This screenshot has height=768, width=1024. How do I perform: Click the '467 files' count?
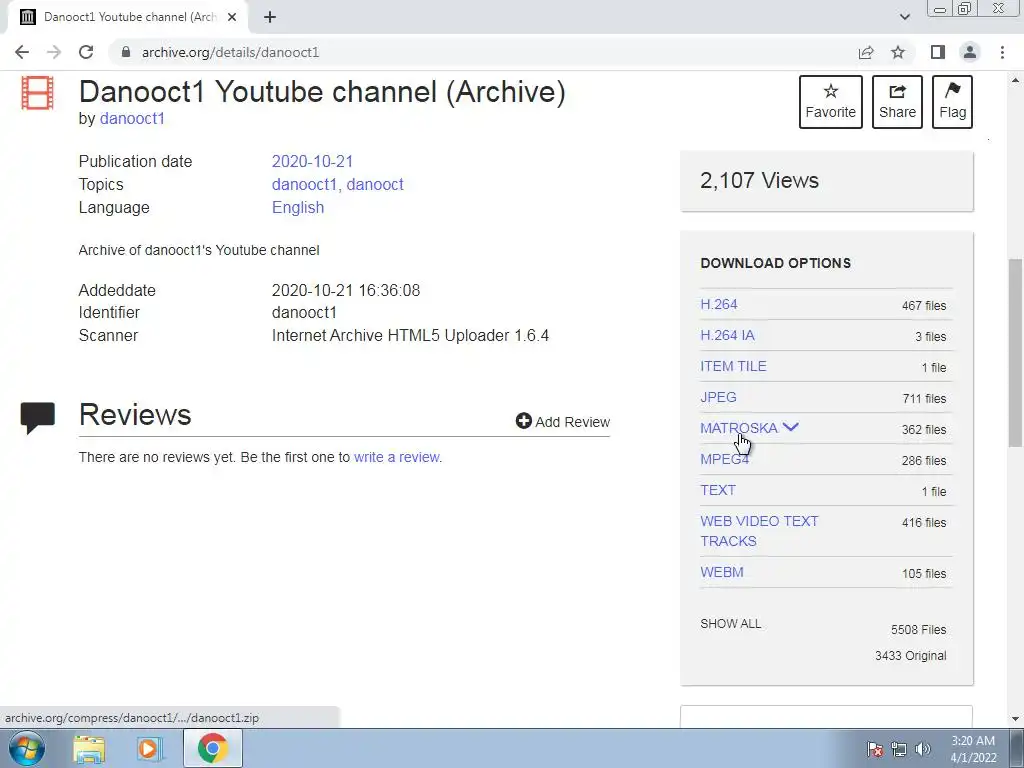(923, 306)
